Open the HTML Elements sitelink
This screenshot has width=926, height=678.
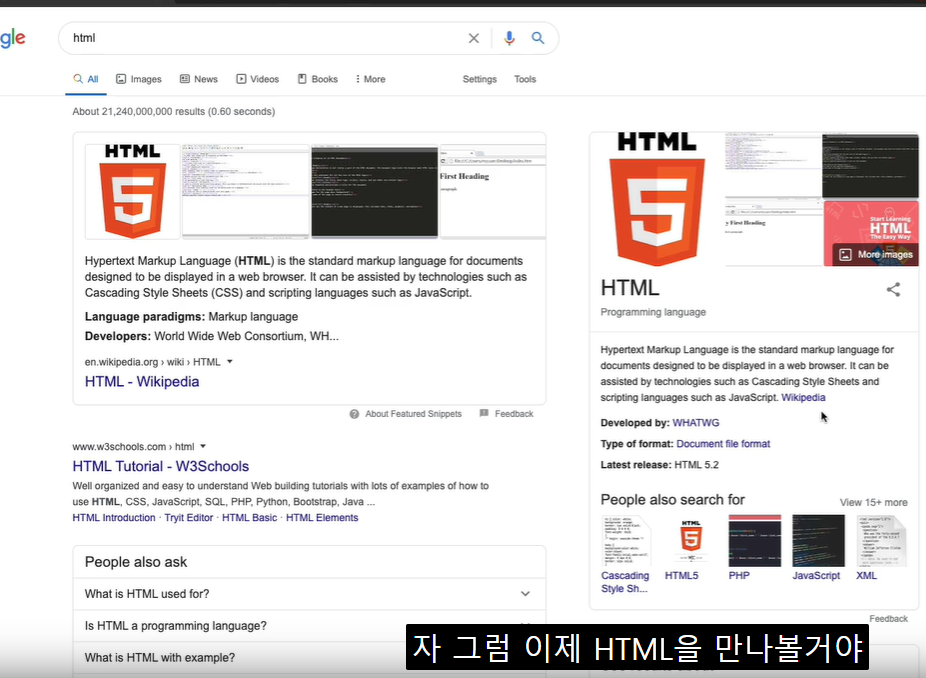(x=322, y=518)
